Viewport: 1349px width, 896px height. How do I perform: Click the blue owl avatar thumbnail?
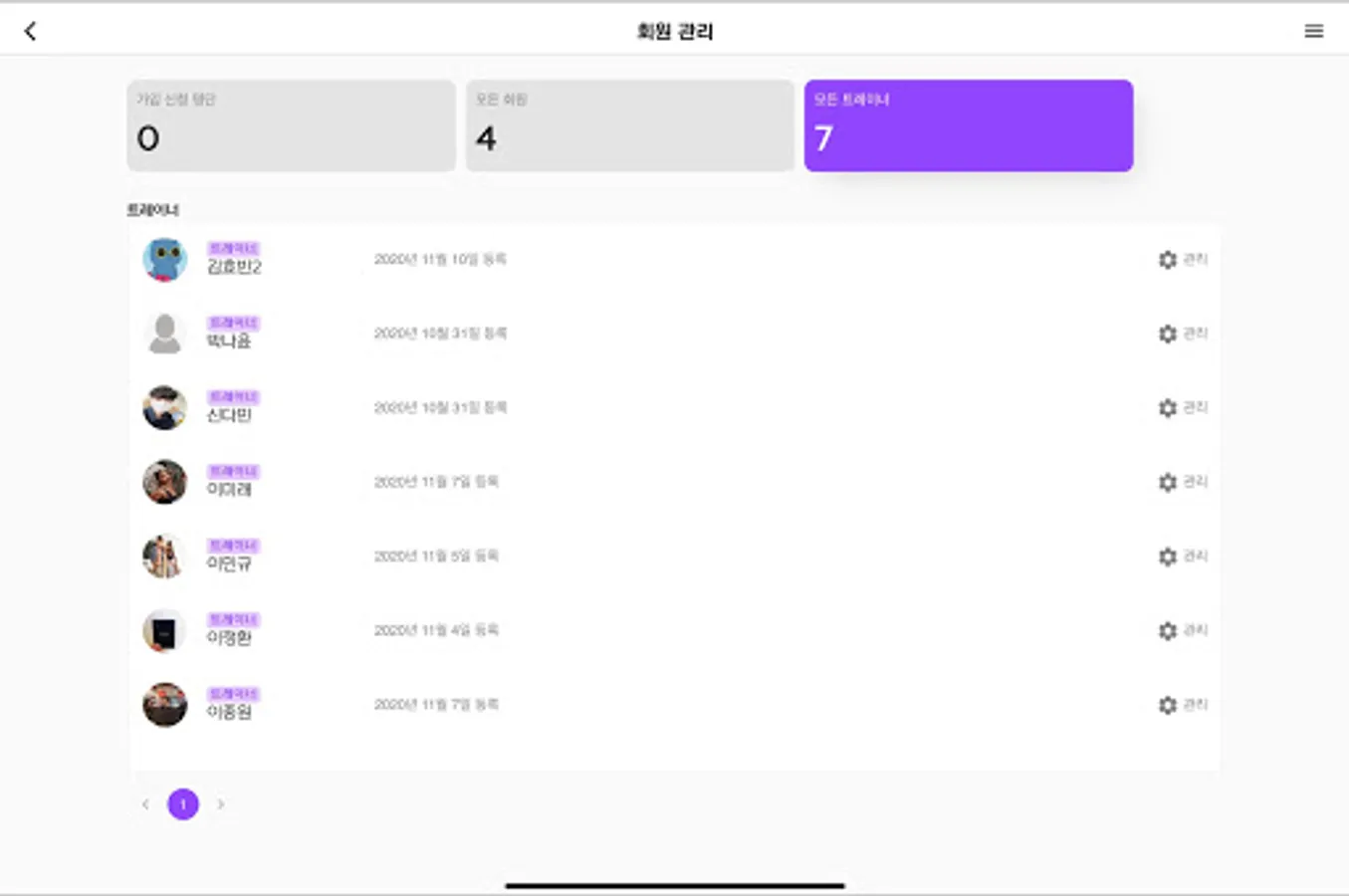(164, 260)
